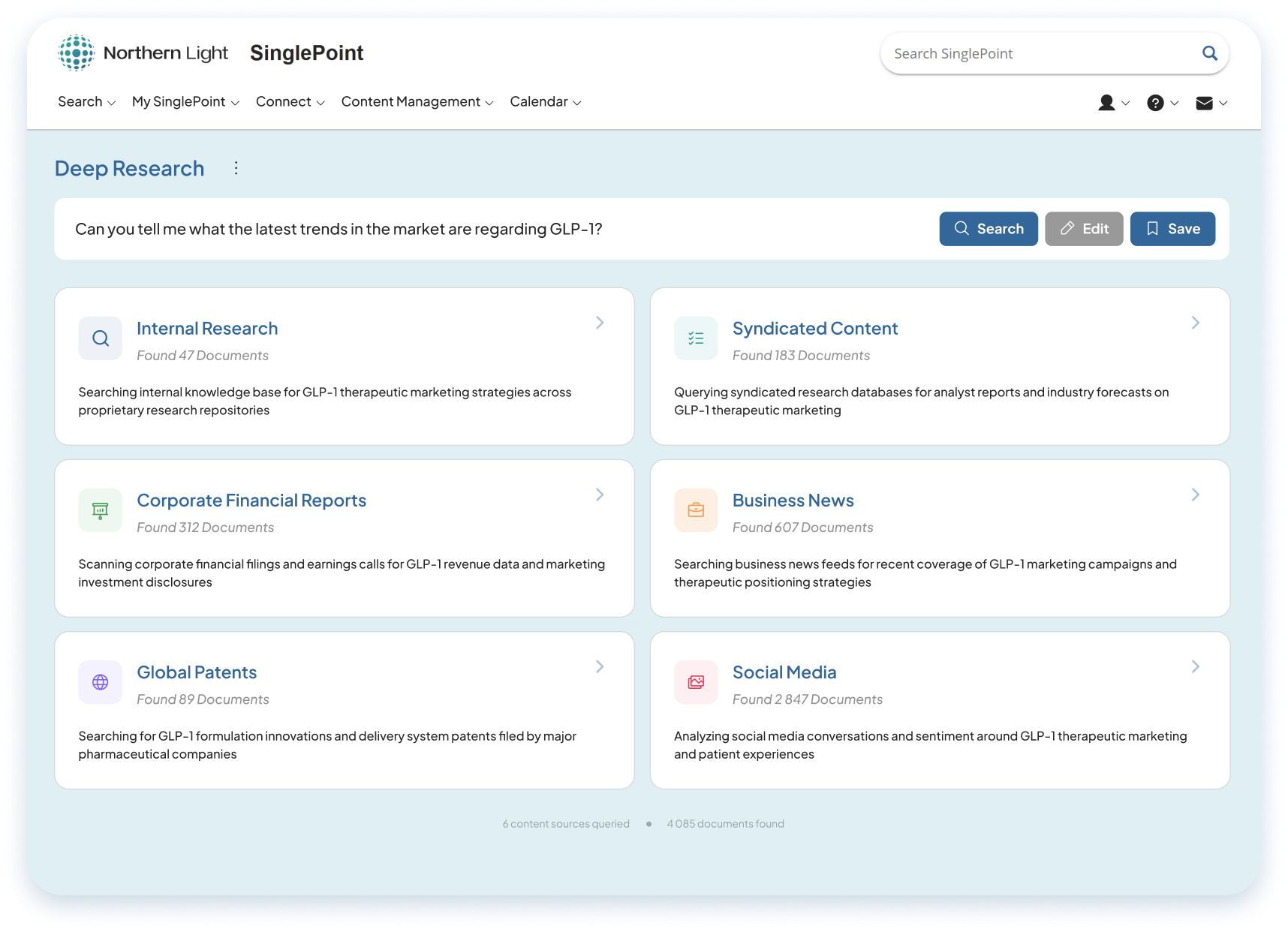Click the Global Patents globe icon

click(101, 682)
